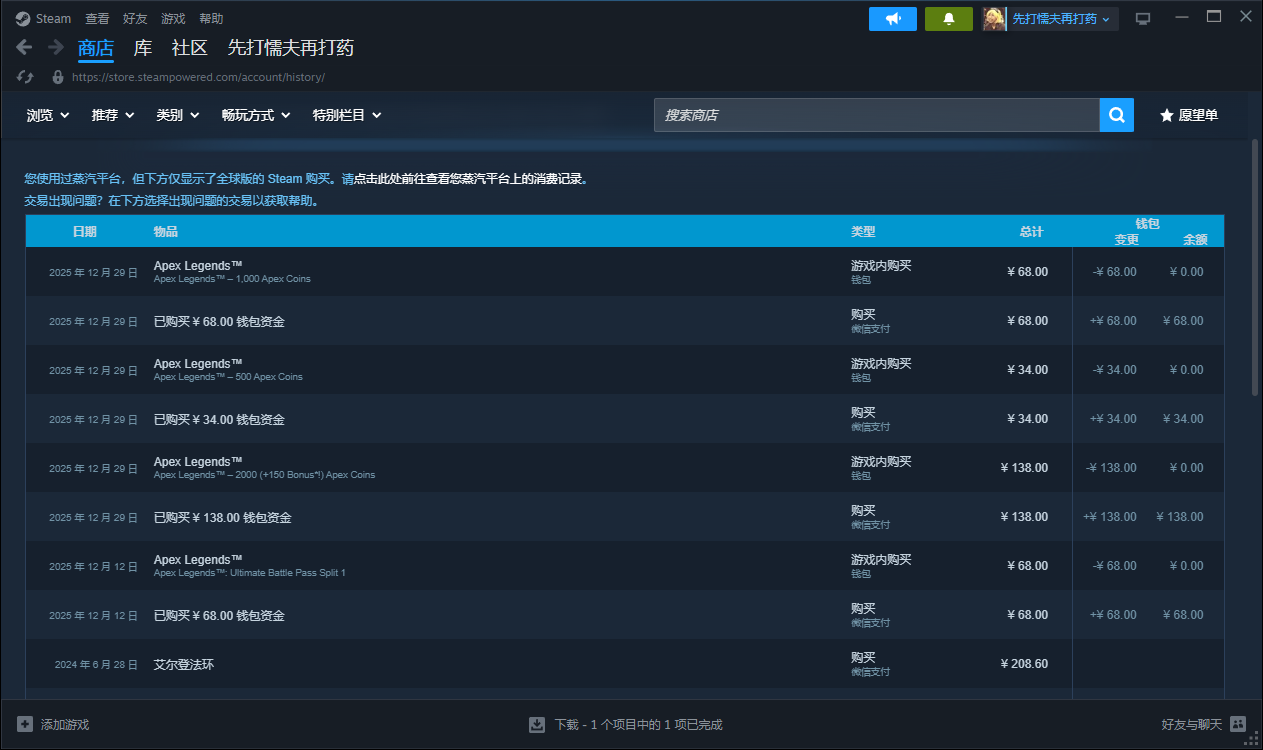The height and width of the screenshot is (750, 1263).
Task: Click 添加游戏 add game button
Action: click(54, 724)
